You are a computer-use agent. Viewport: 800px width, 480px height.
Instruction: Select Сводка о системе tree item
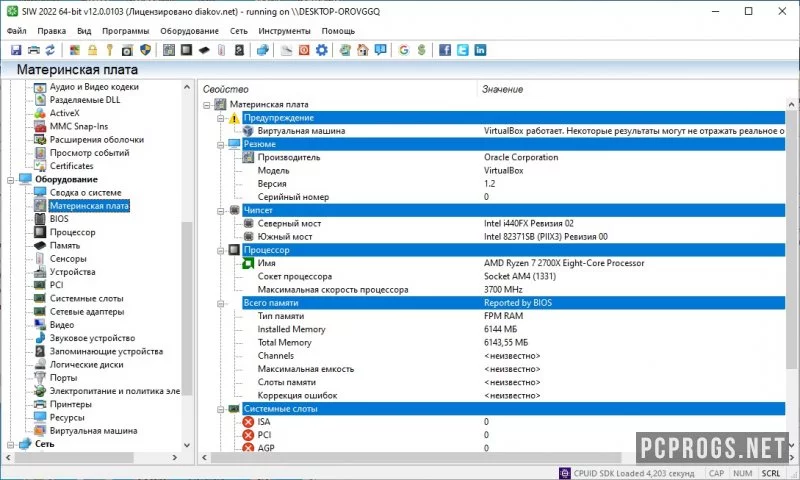coord(85,192)
